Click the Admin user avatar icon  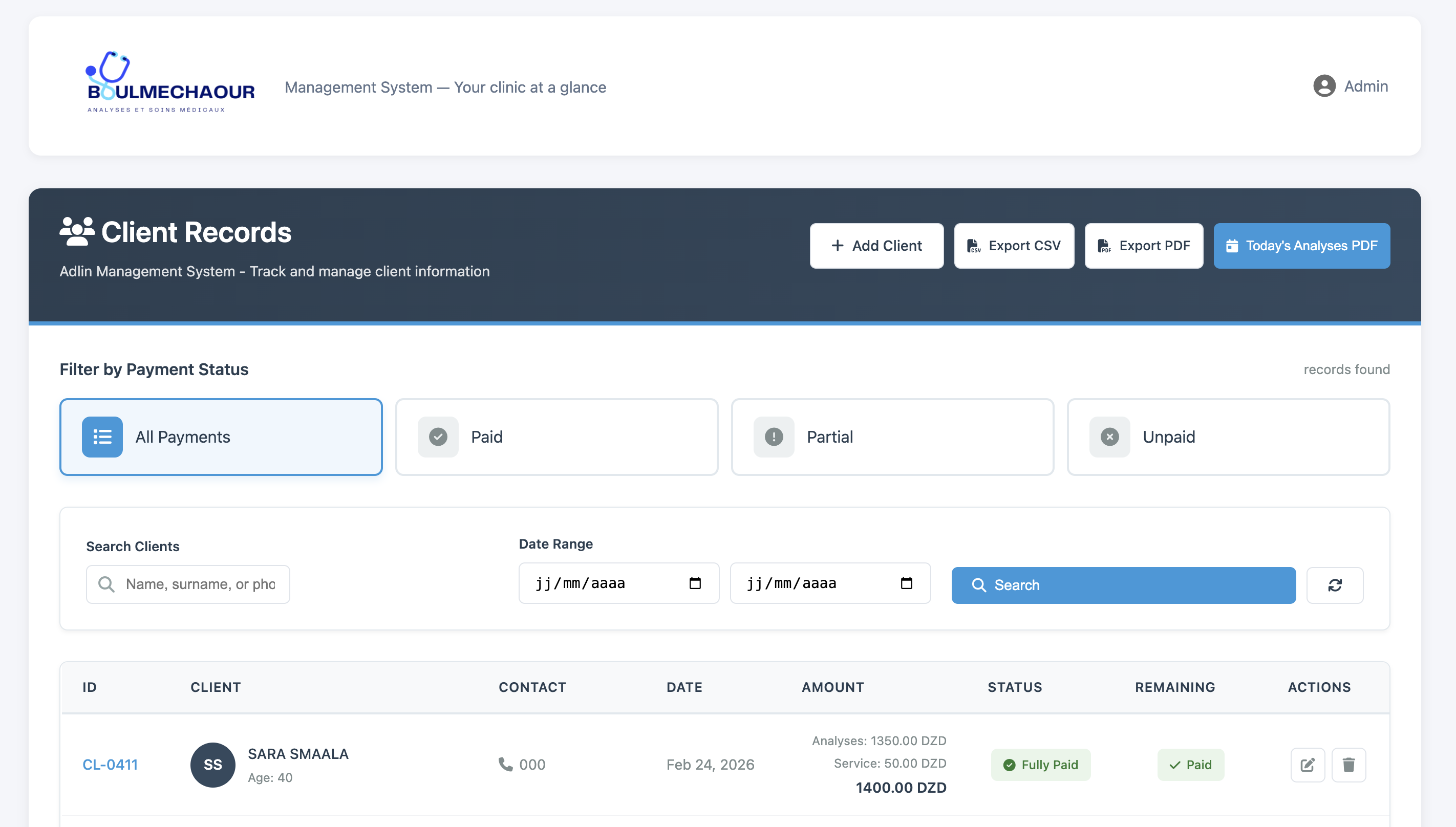tap(1323, 86)
